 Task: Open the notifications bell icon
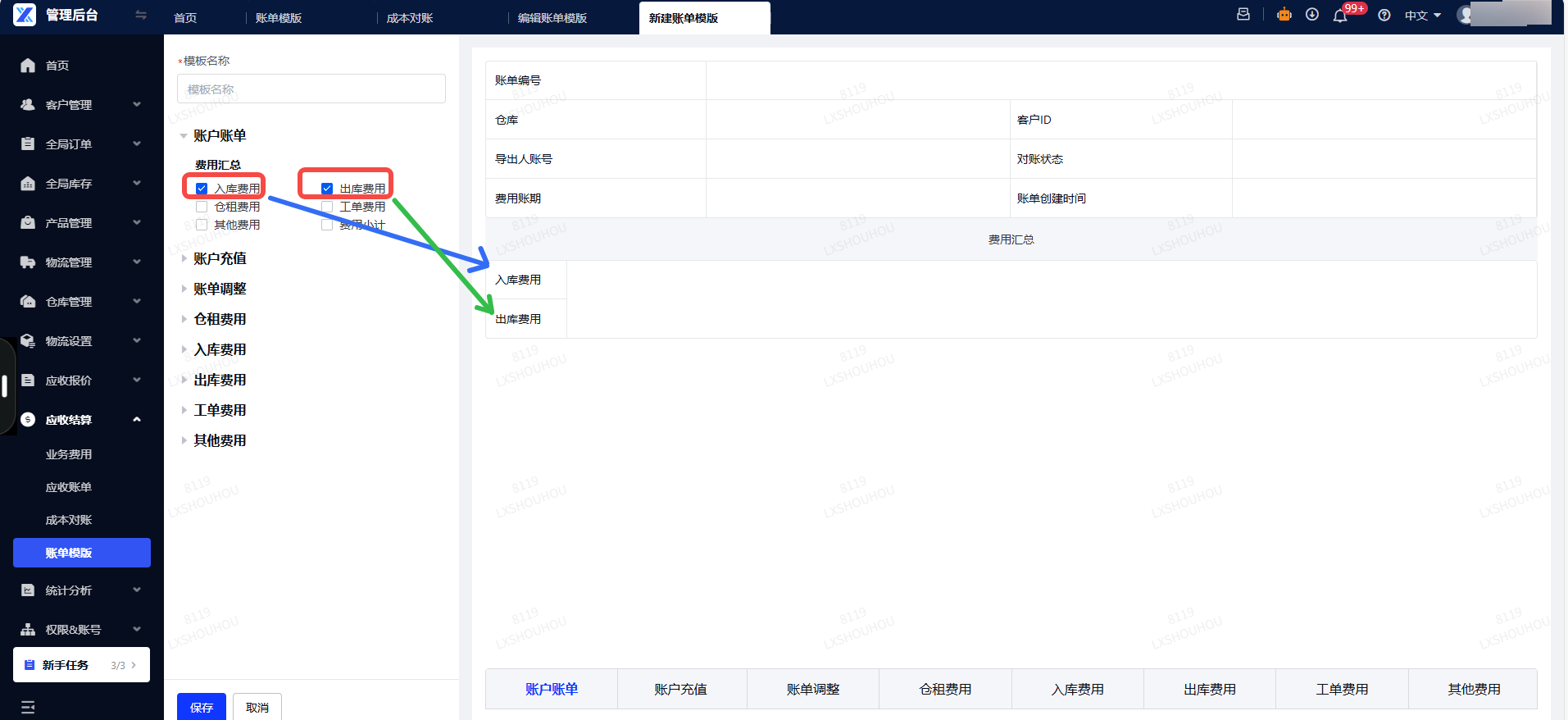pyautogui.click(x=1340, y=15)
